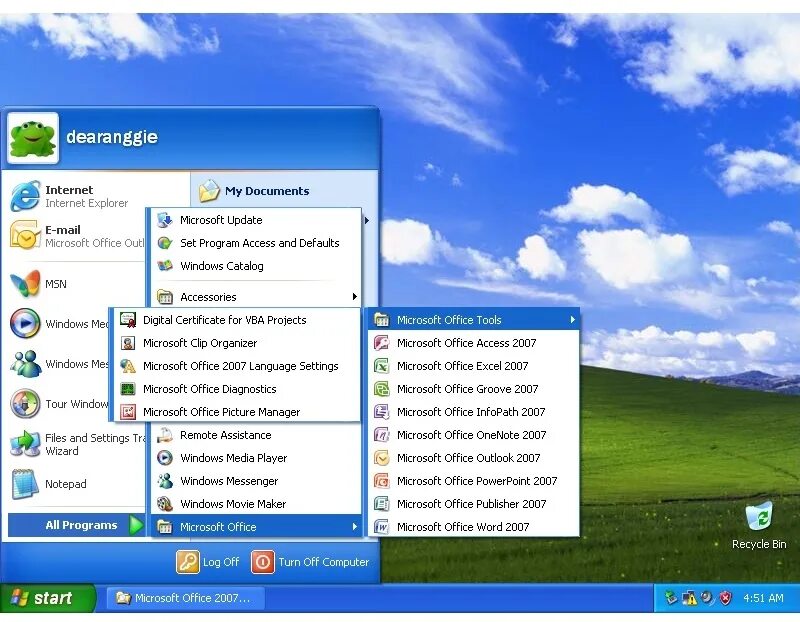
Task: Click the Microsoft Update icon
Action: 165,220
